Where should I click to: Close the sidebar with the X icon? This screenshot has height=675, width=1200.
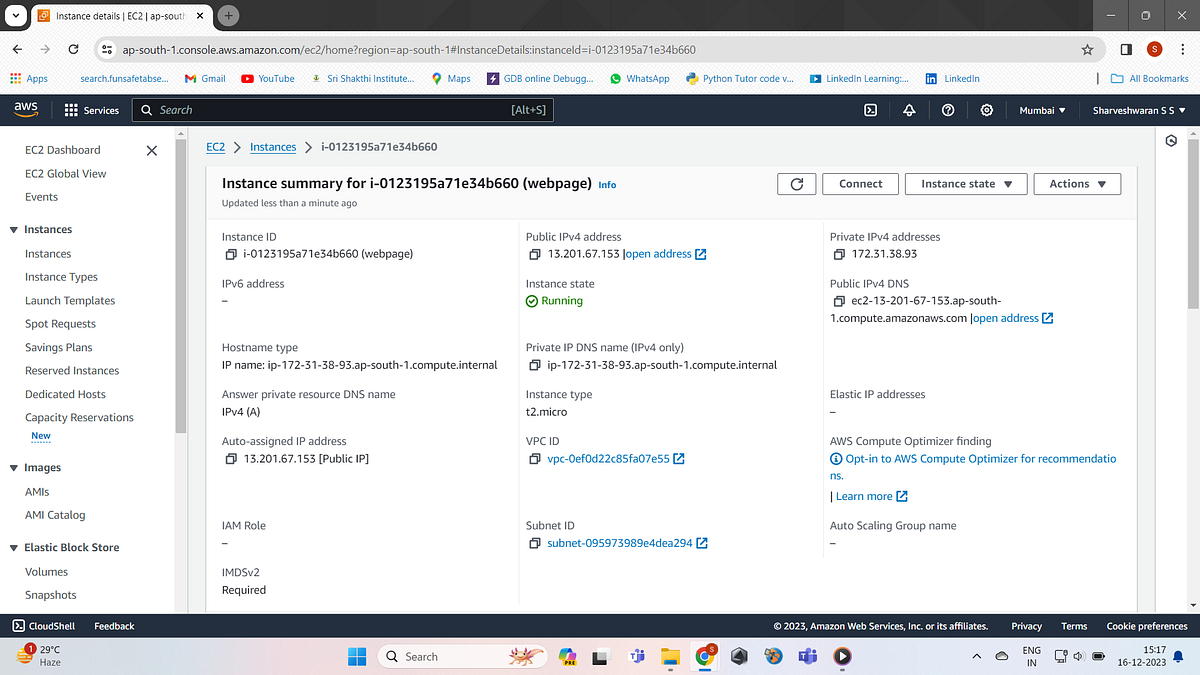pos(151,150)
